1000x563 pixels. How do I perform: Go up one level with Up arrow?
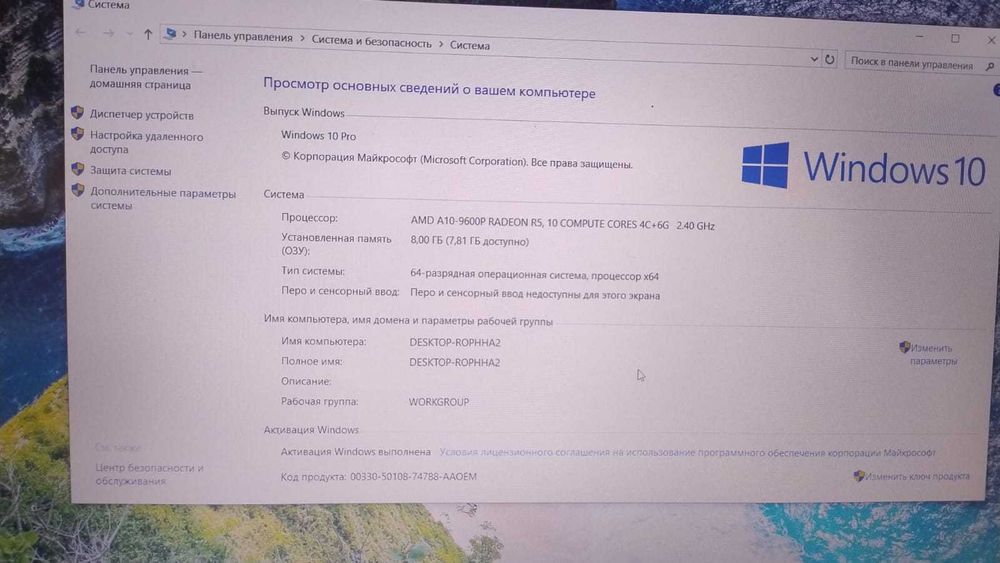pyautogui.click(x=148, y=34)
